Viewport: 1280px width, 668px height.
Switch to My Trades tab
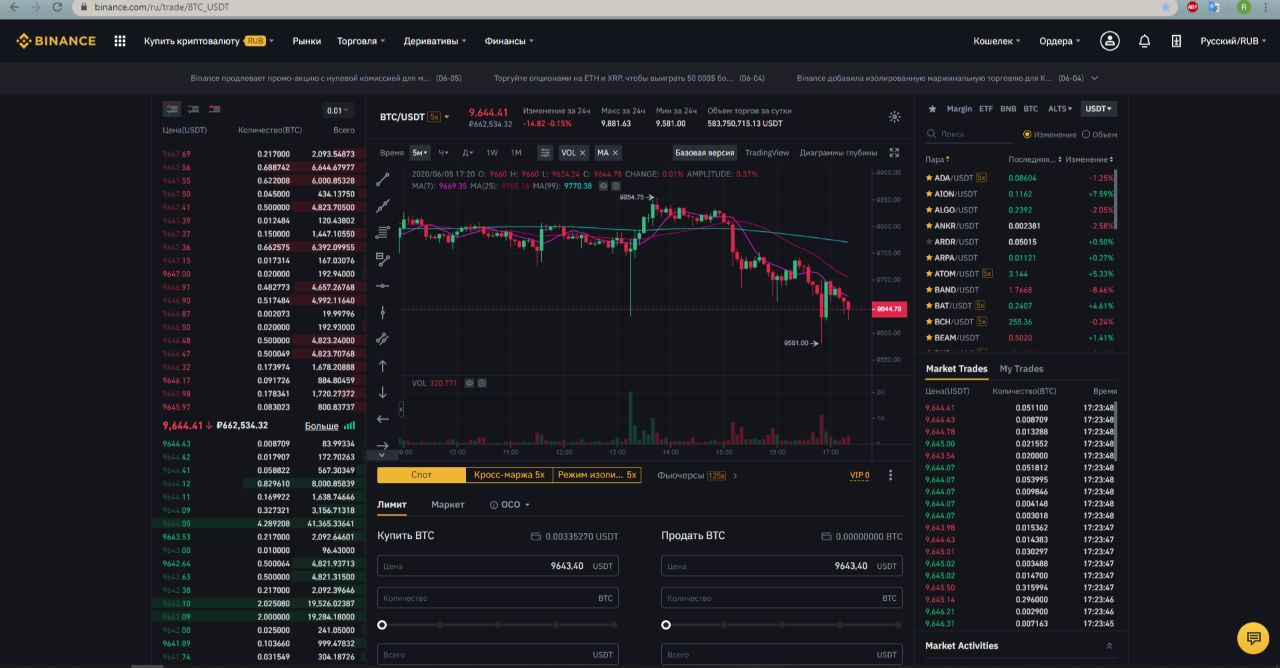[1021, 369]
